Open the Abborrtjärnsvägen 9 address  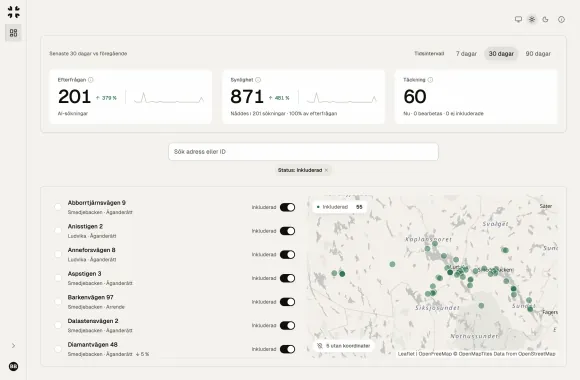(x=97, y=203)
